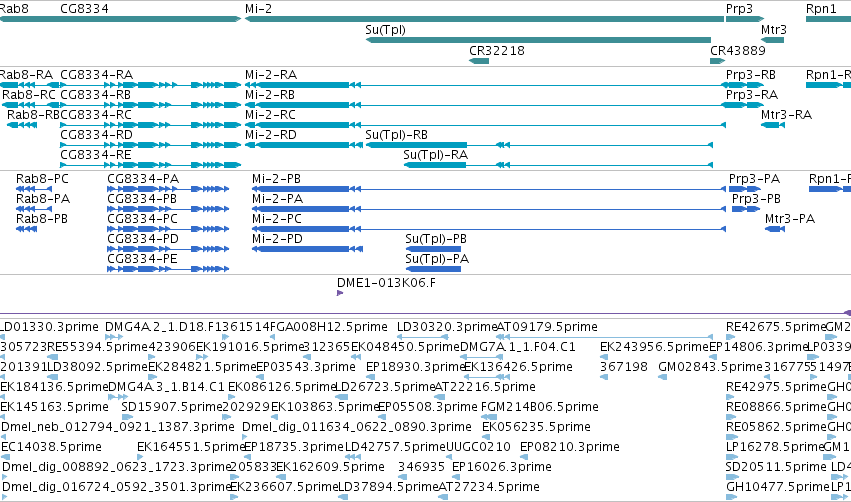Select the AT27234.5prime EST label
Viewport: 851px width, 502px height.
[x=488, y=487]
